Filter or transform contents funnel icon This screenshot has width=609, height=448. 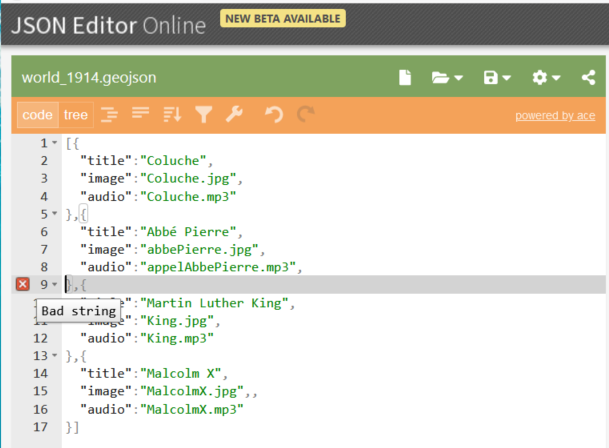204,115
